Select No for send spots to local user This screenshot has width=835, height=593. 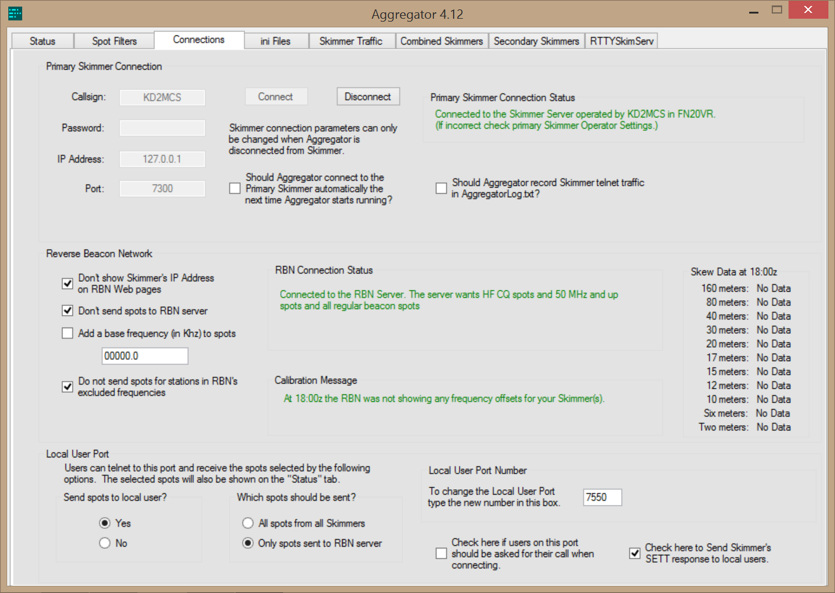point(105,543)
